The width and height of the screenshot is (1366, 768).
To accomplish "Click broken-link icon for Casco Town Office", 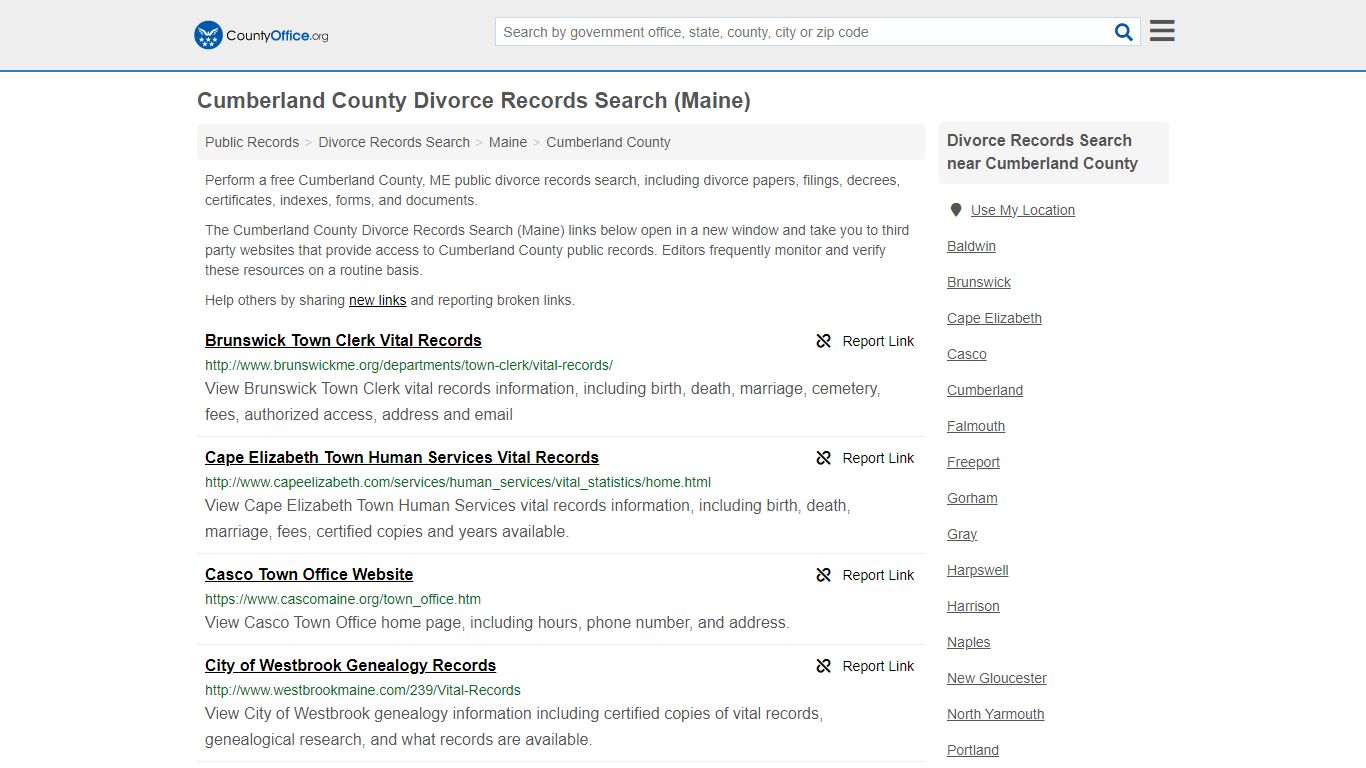I will click(824, 575).
